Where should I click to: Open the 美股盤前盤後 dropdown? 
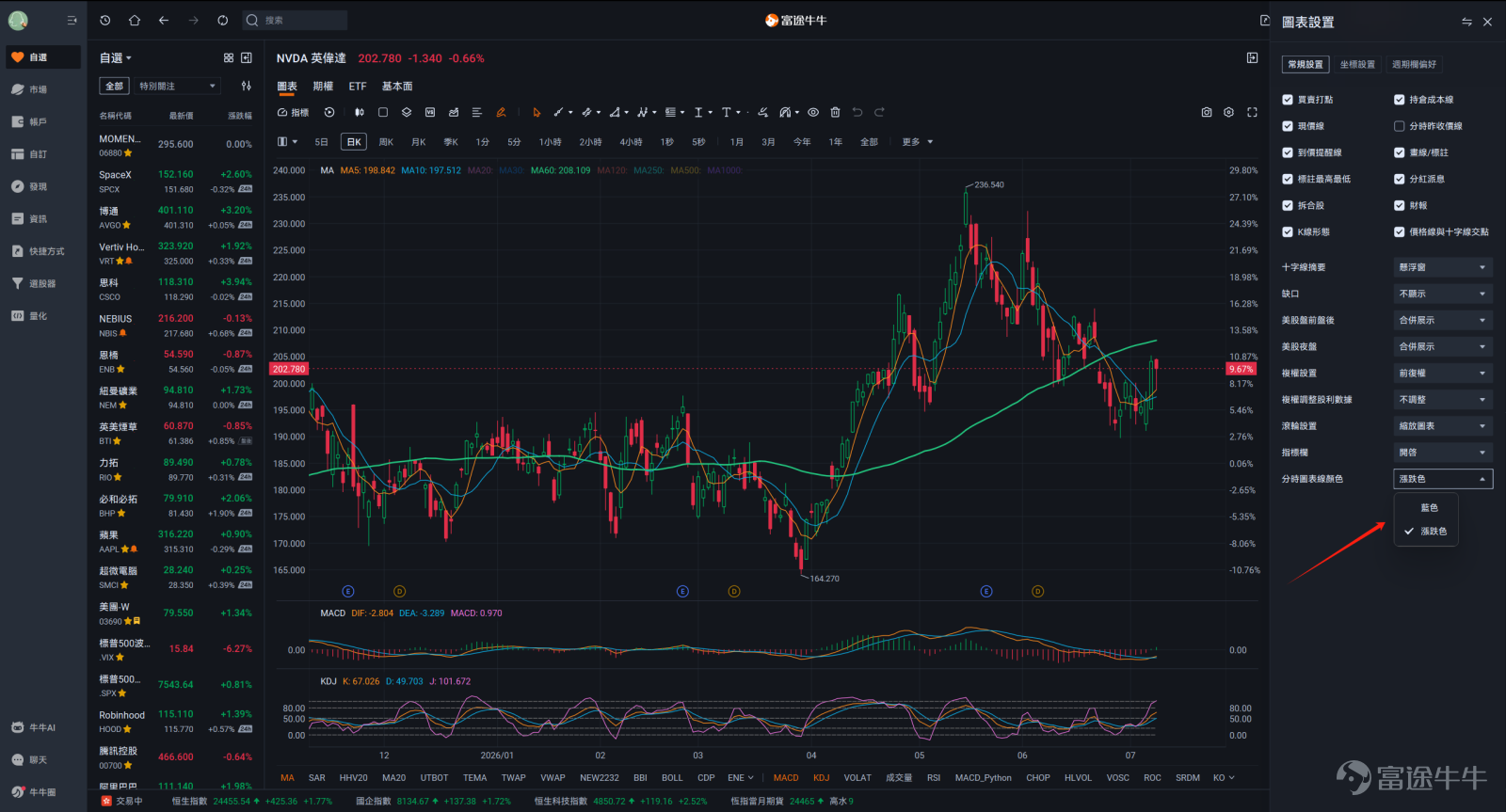1443,320
